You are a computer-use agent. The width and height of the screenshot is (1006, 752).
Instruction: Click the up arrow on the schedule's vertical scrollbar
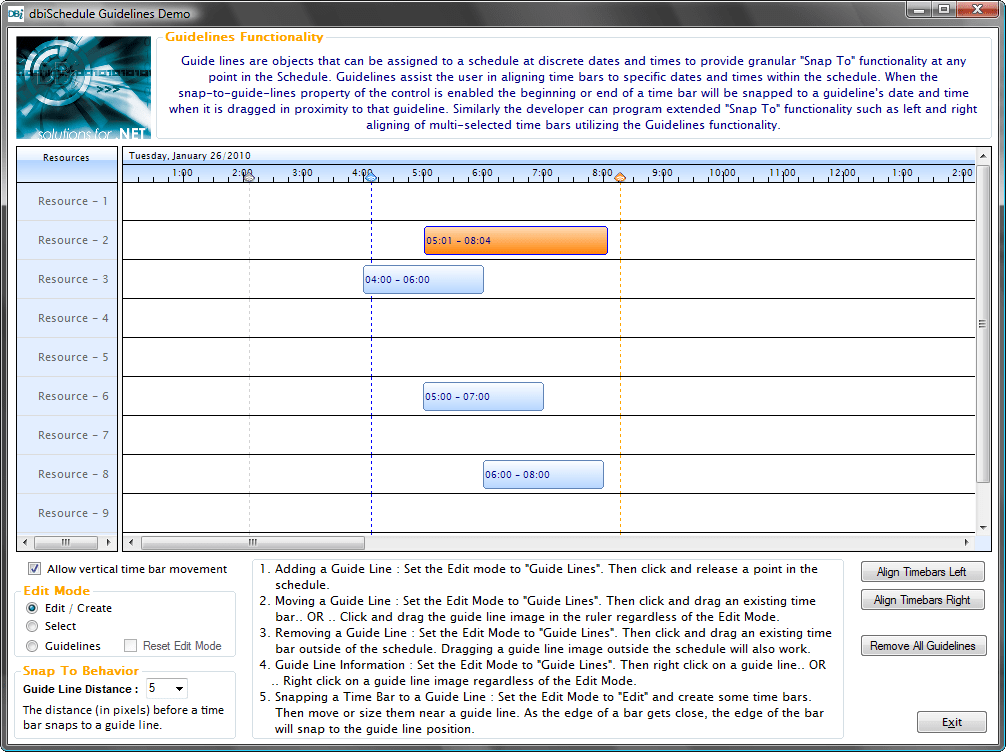click(985, 155)
